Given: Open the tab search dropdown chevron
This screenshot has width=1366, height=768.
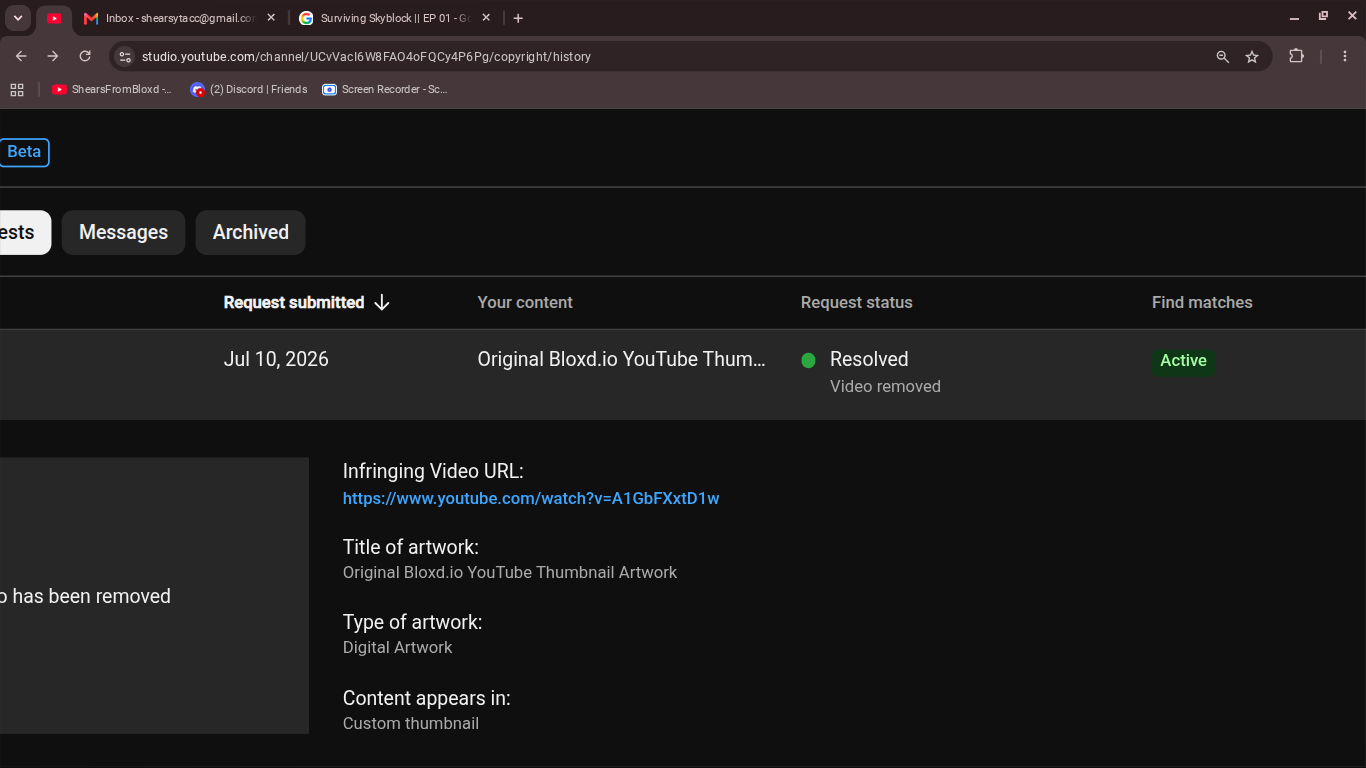Looking at the screenshot, I should click(18, 18).
